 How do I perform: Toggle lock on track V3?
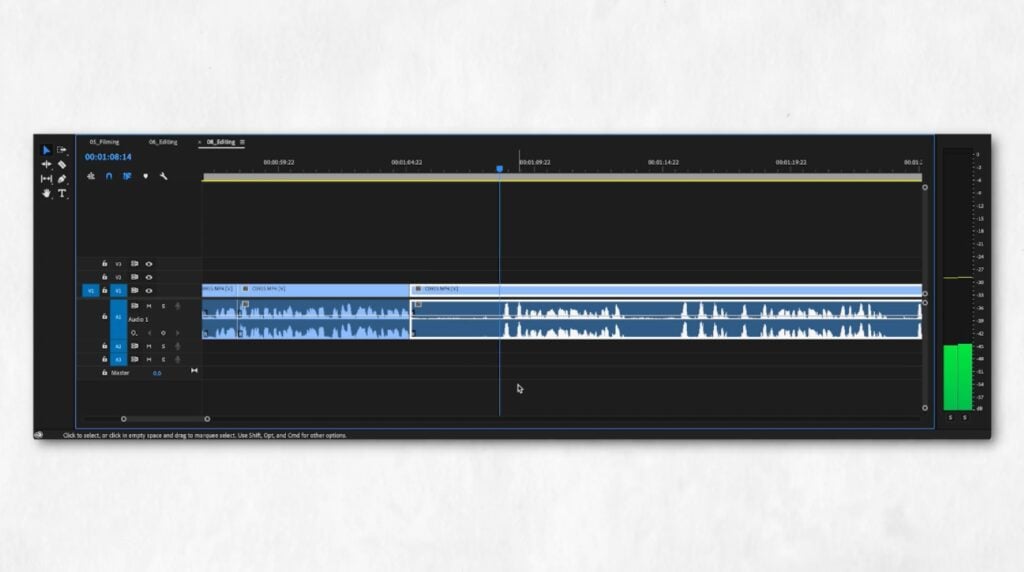104,264
